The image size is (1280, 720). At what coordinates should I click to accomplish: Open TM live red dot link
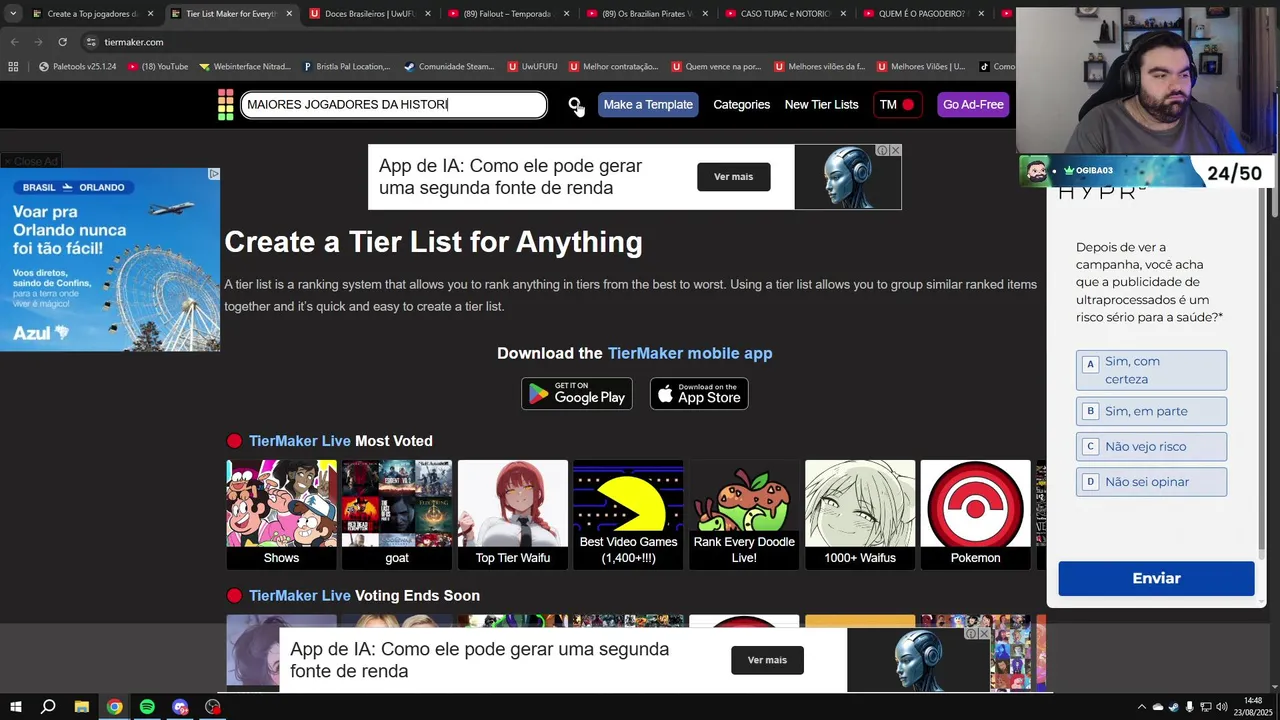coord(897,104)
